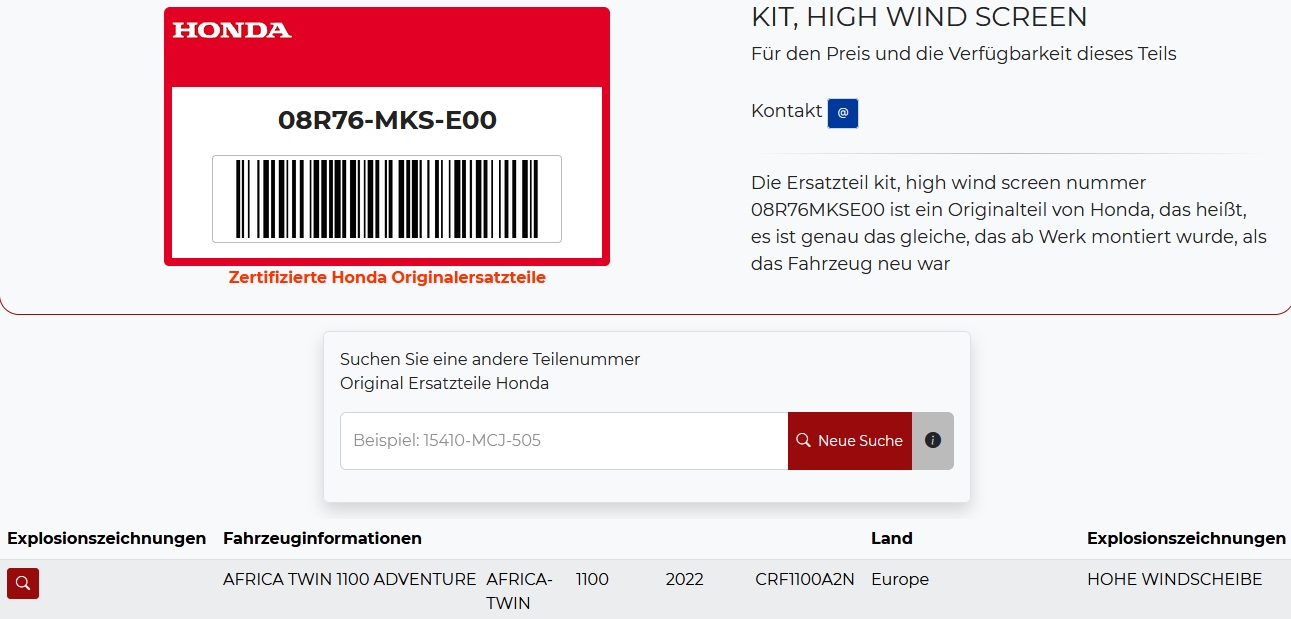Click the CRF1100A2N model code

804,579
